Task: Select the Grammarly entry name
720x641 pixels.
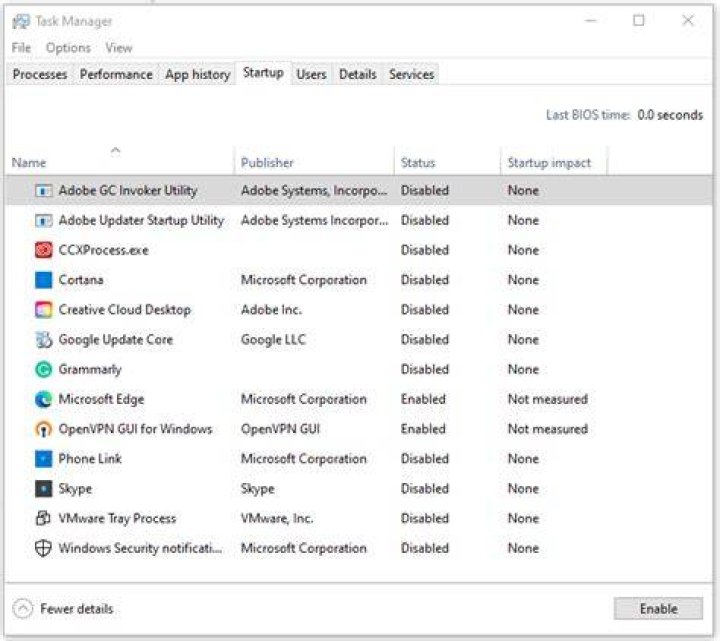Action: (x=90, y=370)
